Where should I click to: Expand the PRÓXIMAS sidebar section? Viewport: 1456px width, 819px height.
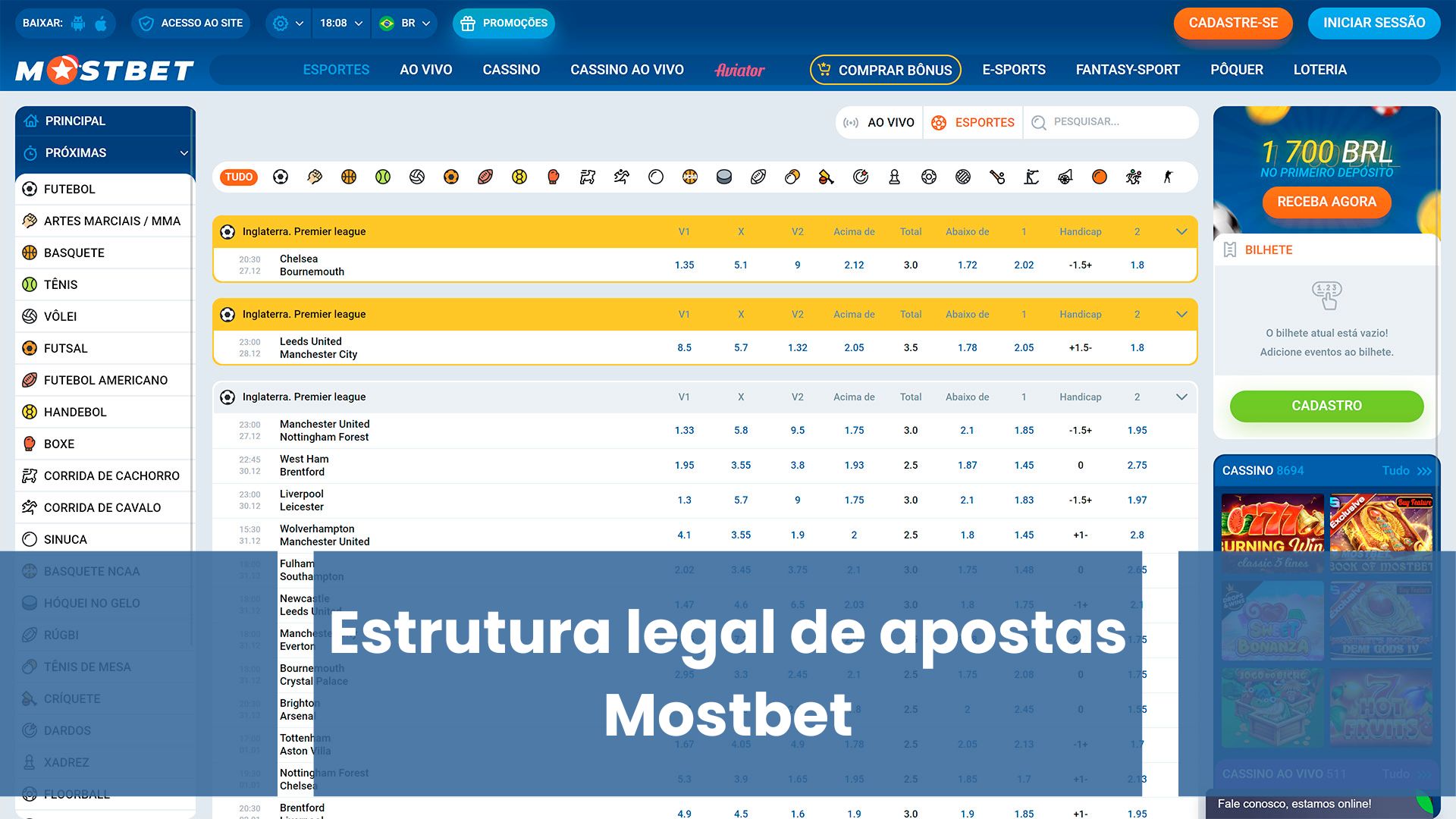tap(105, 152)
